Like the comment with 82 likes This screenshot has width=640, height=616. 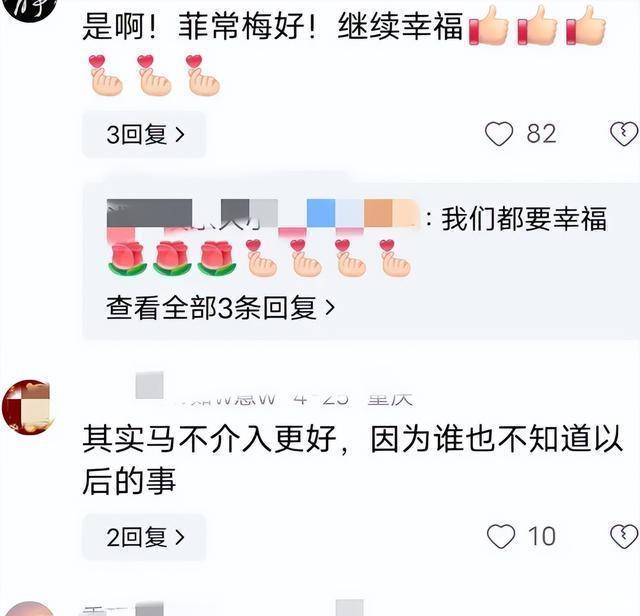(x=499, y=134)
